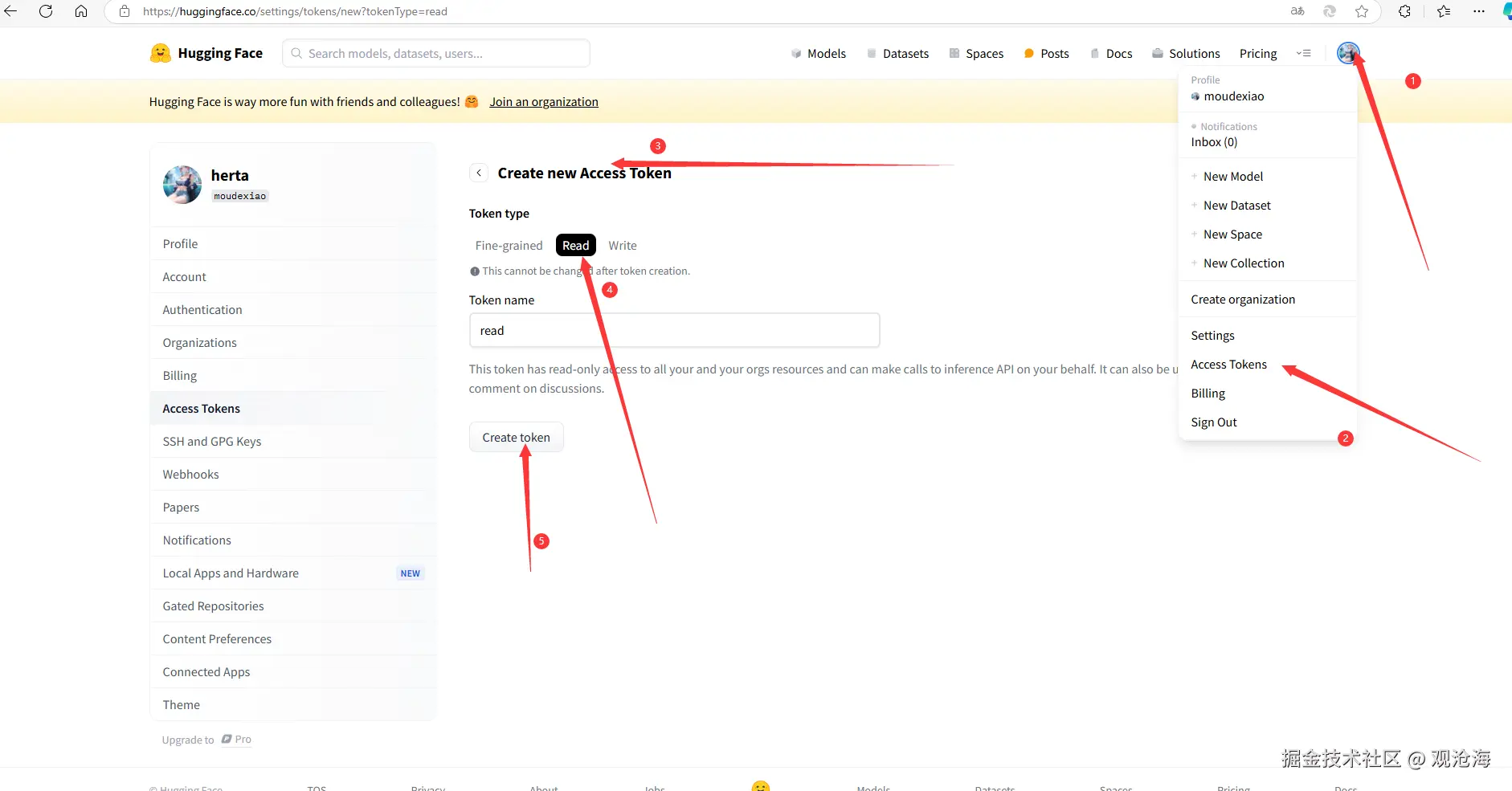
Task: Open Billing in the settings sidebar
Action: [x=293, y=376]
